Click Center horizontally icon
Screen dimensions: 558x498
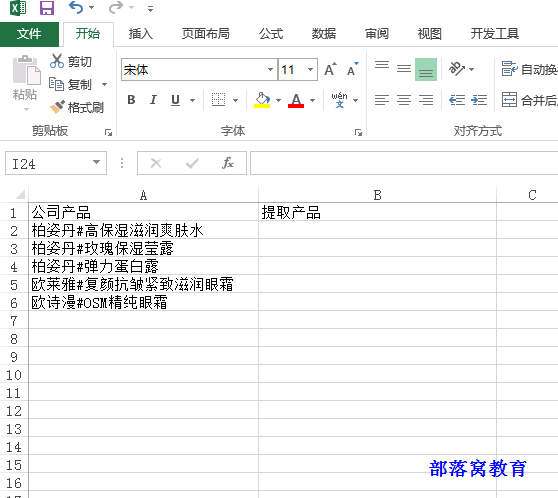click(x=404, y=100)
